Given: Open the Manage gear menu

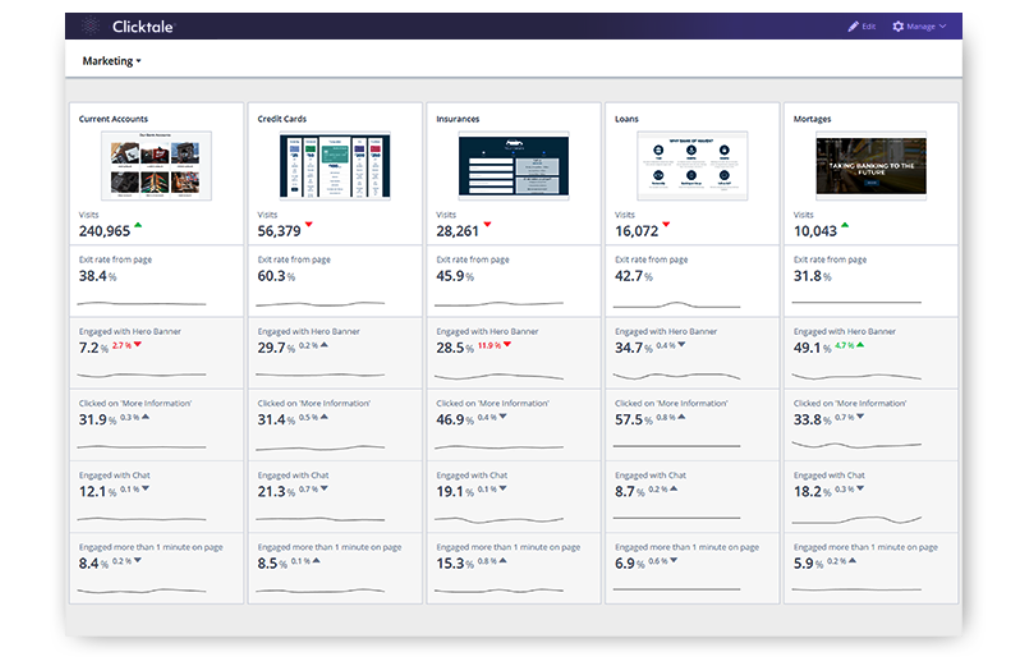Looking at the screenshot, I should [919, 26].
